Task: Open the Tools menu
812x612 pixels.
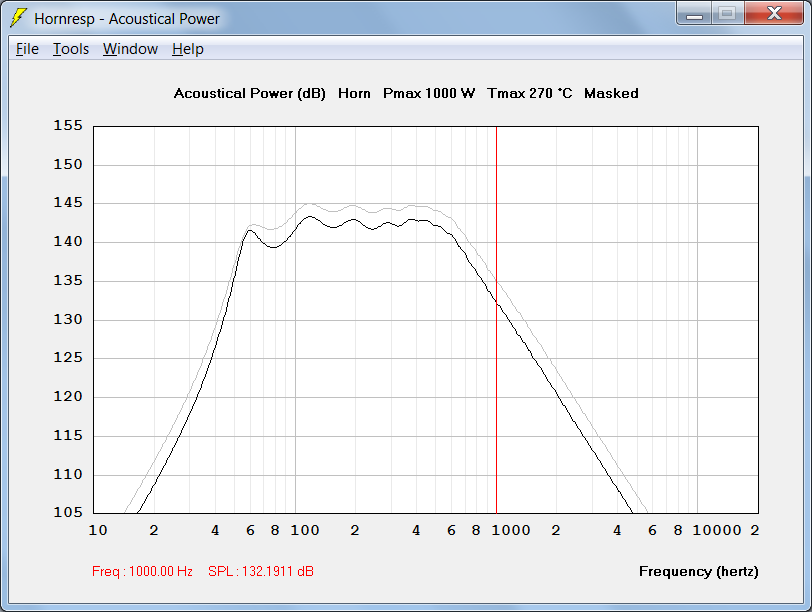Action: (x=71, y=49)
